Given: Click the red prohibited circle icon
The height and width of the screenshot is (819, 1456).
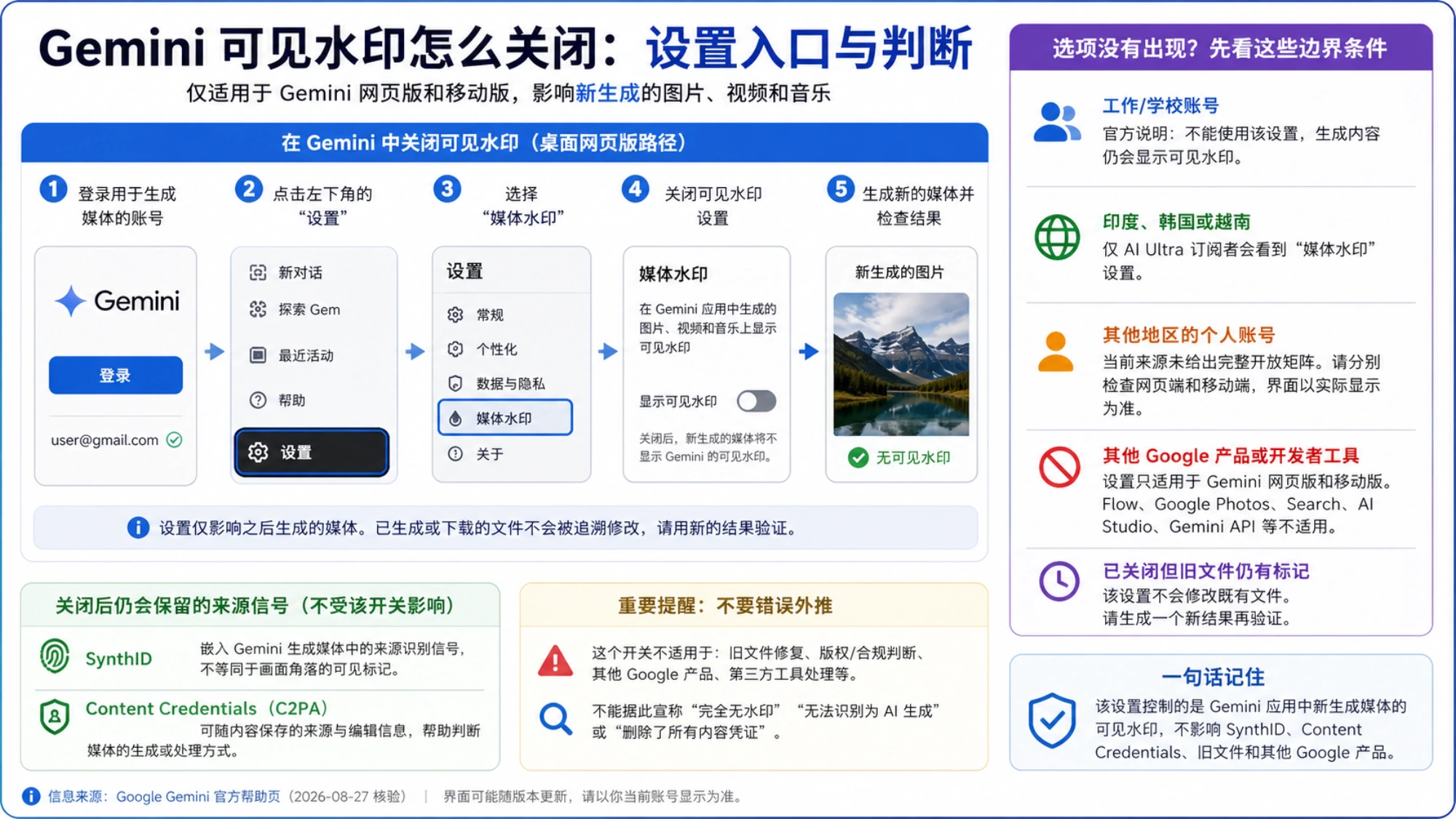Looking at the screenshot, I should coord(1059,467).
